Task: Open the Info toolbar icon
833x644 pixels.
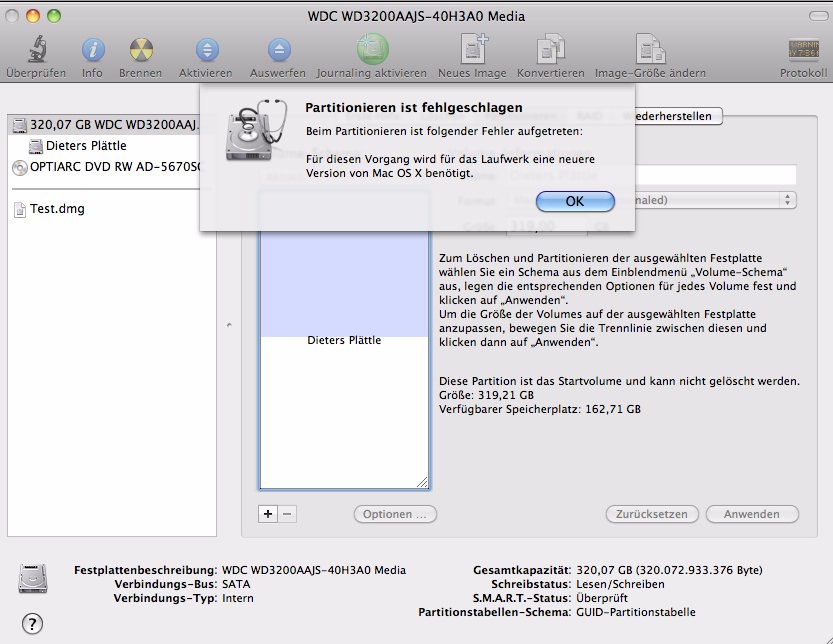Action: click(92, 49)
